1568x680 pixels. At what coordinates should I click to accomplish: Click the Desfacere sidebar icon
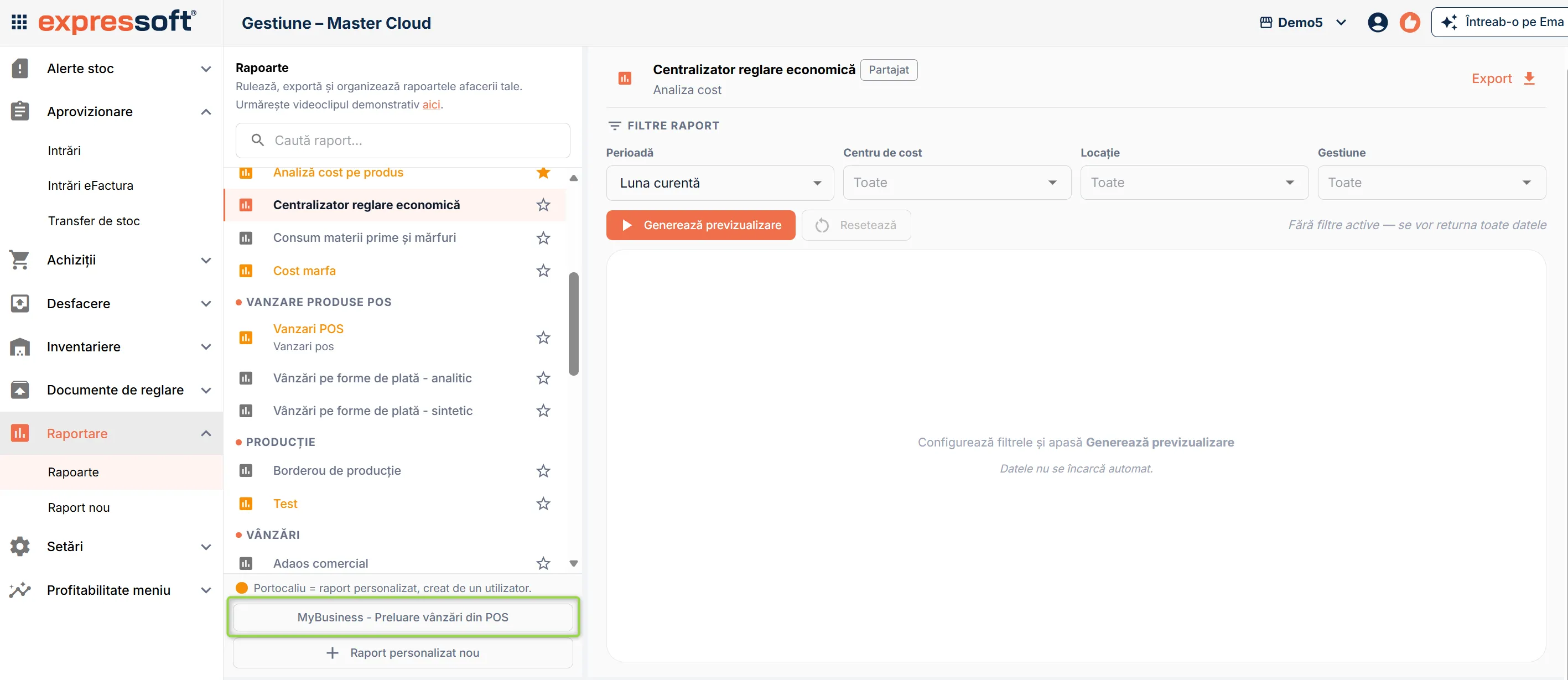pyautogui.click(x=20, y=303)
